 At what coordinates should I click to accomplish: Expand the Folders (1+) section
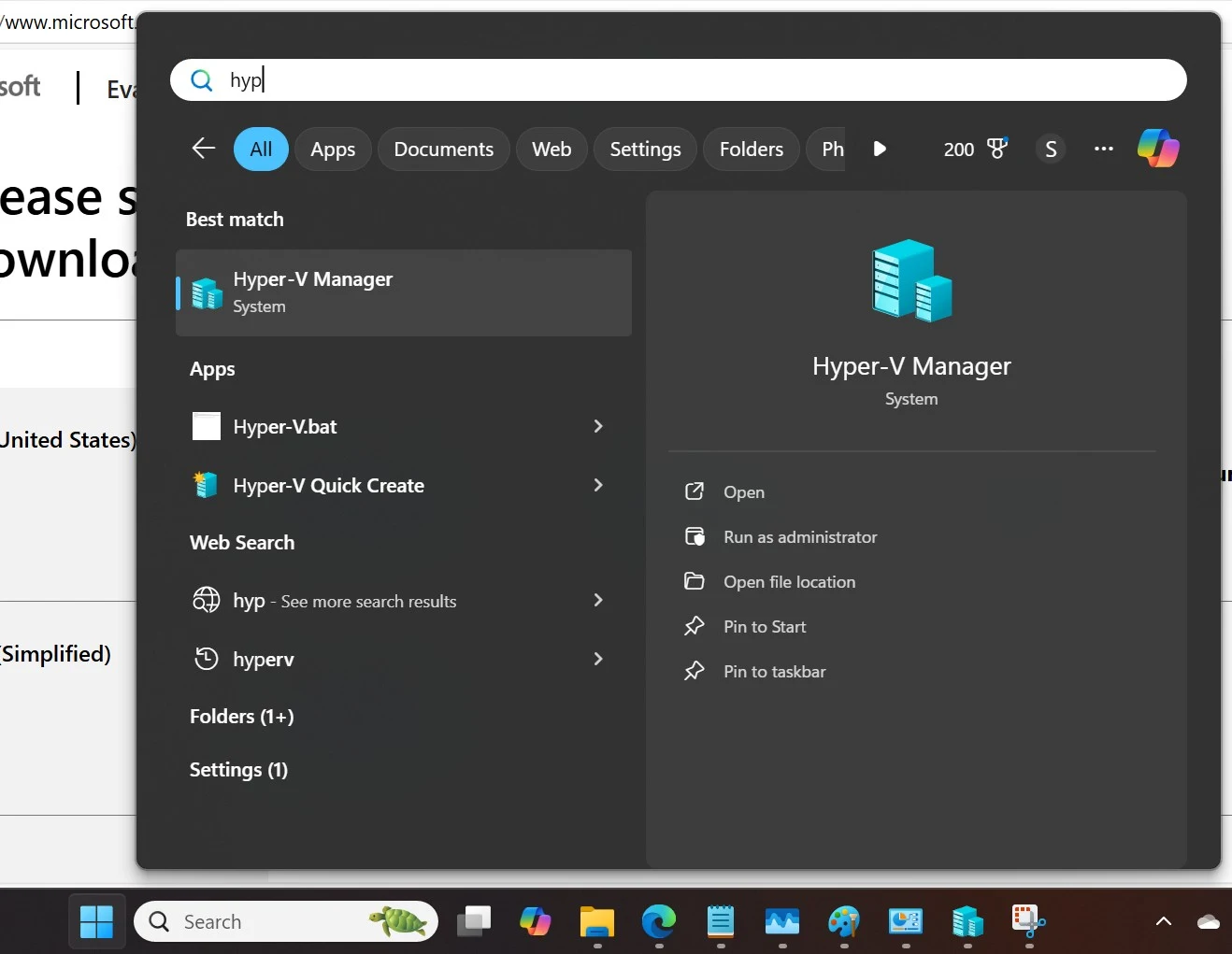(x=242, y=717)
